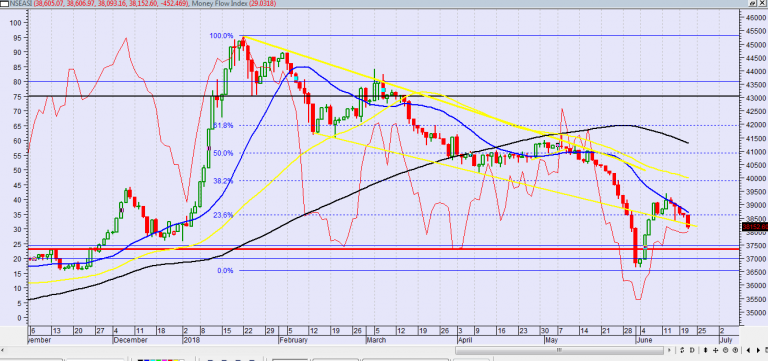The image size is (768, 361).
Task: Click the horizontal scrollbar thumb
Action: tap(558, 350)
